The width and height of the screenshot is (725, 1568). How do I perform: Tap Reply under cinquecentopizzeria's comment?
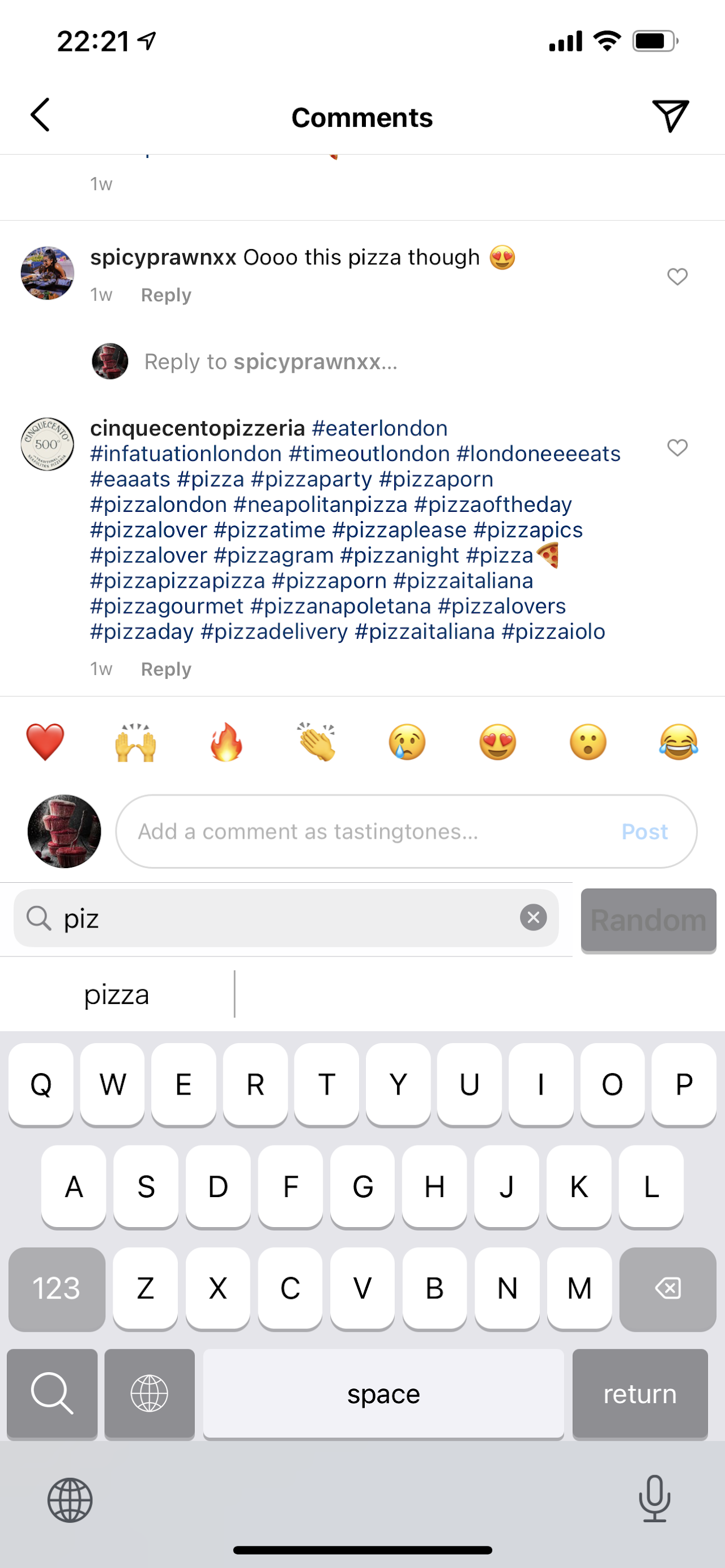click(x=166, y=669)
